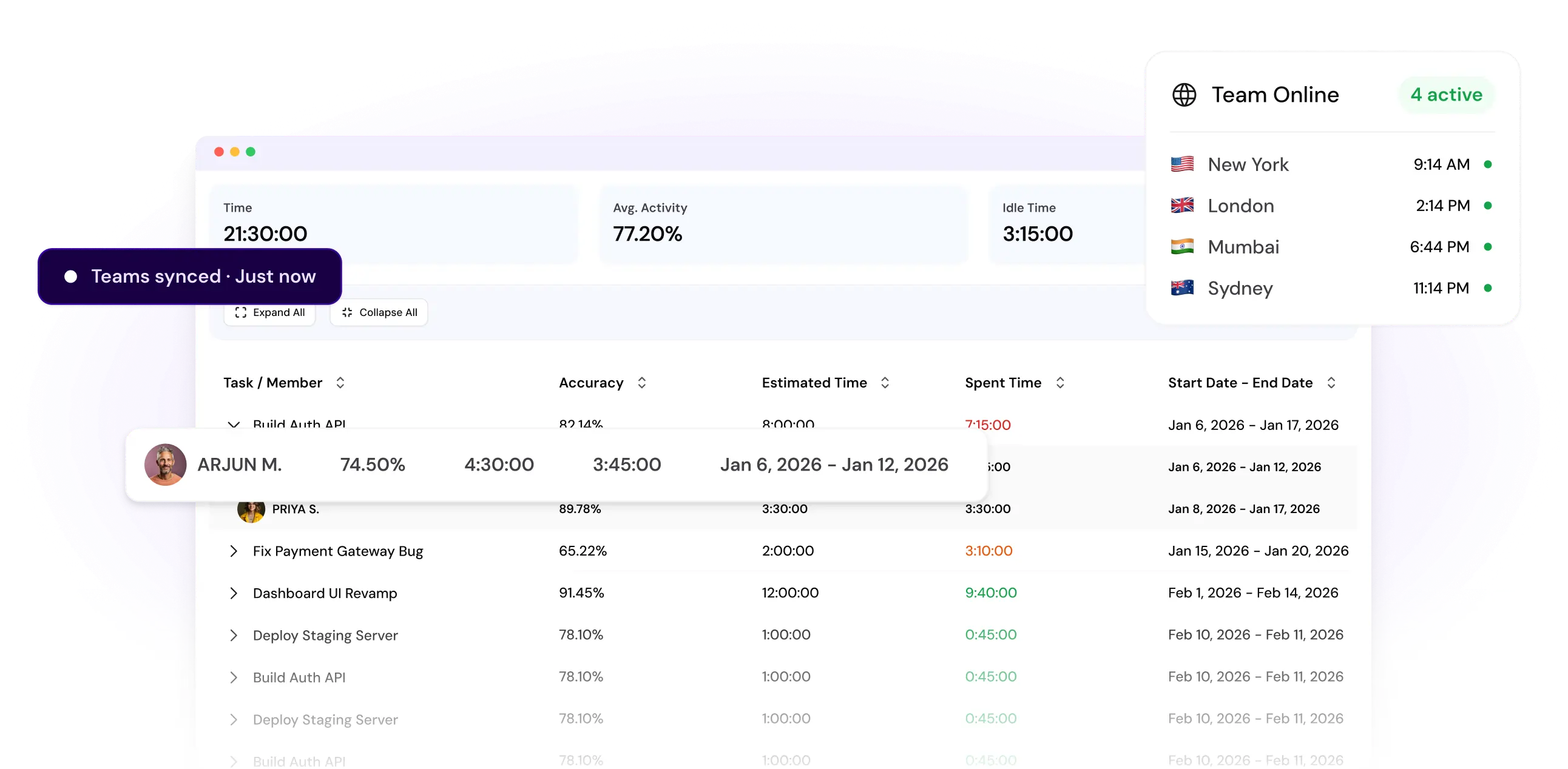The image size is (1568, 769).
Task: Click the green status dot for Sydney
Action: (1488, 287)
